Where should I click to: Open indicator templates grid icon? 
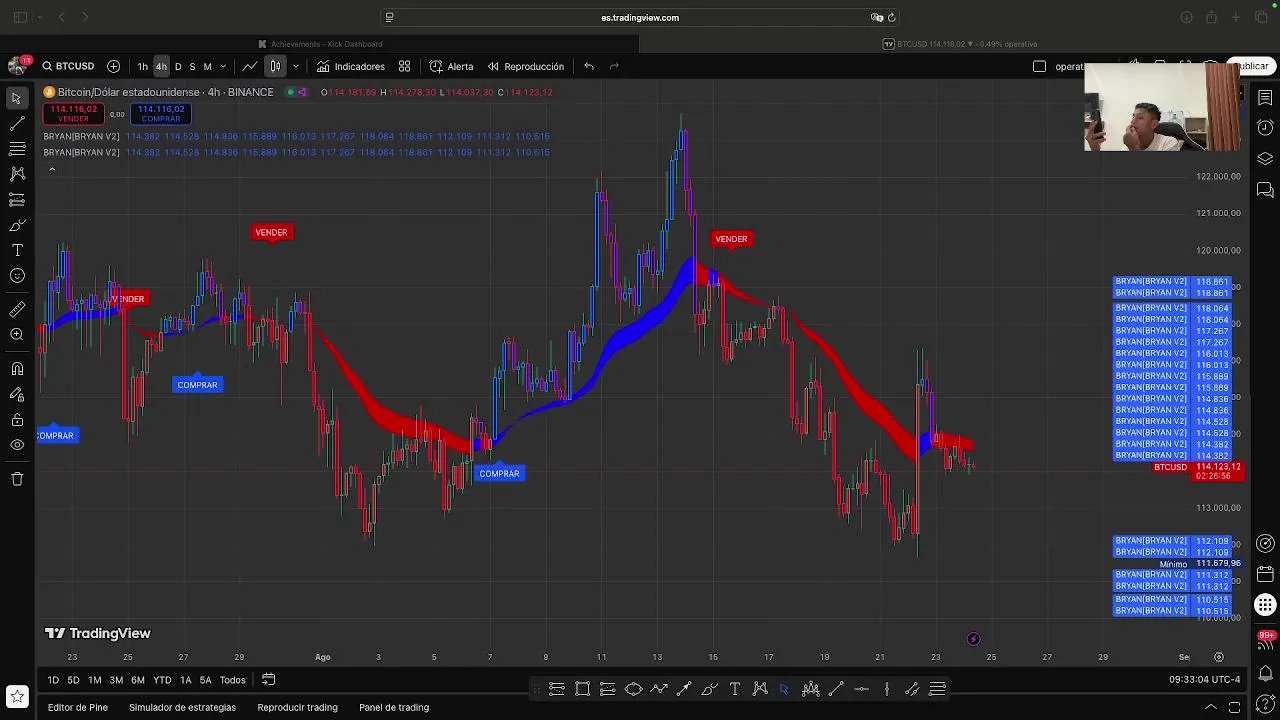(404, 66)
